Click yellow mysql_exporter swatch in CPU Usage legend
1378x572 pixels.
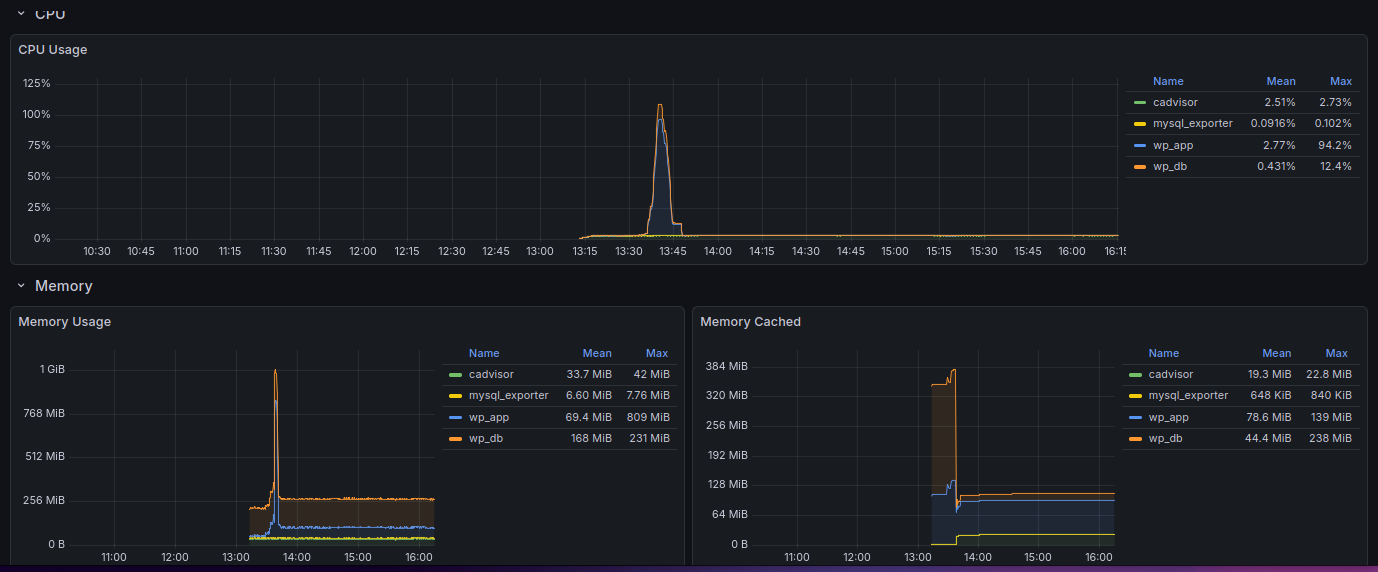pos(1140,124)
